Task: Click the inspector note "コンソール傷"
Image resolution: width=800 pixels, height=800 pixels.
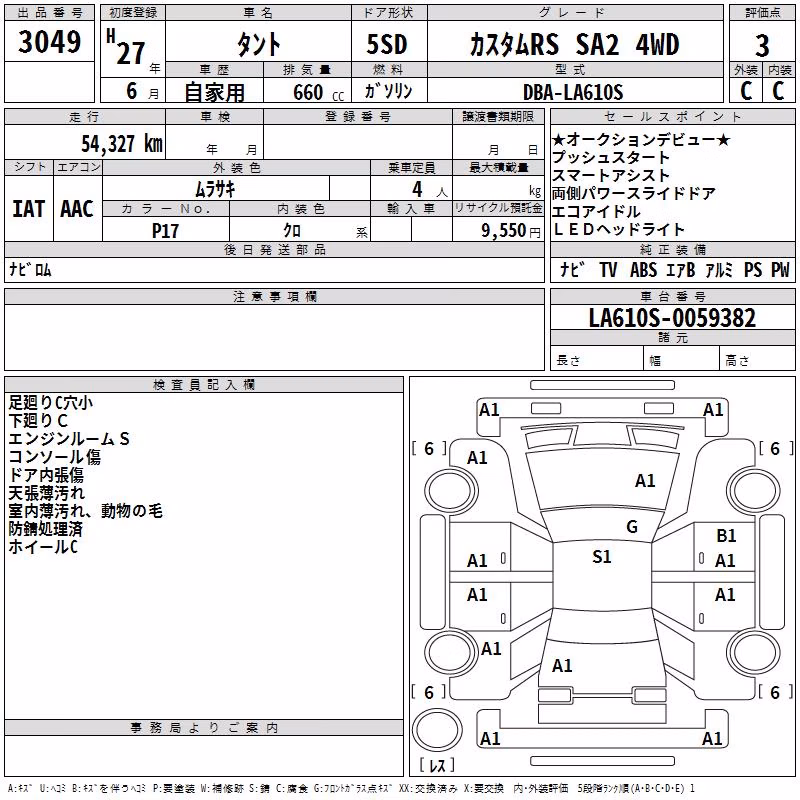Action: pyautogui.click(x=55, y=457)
